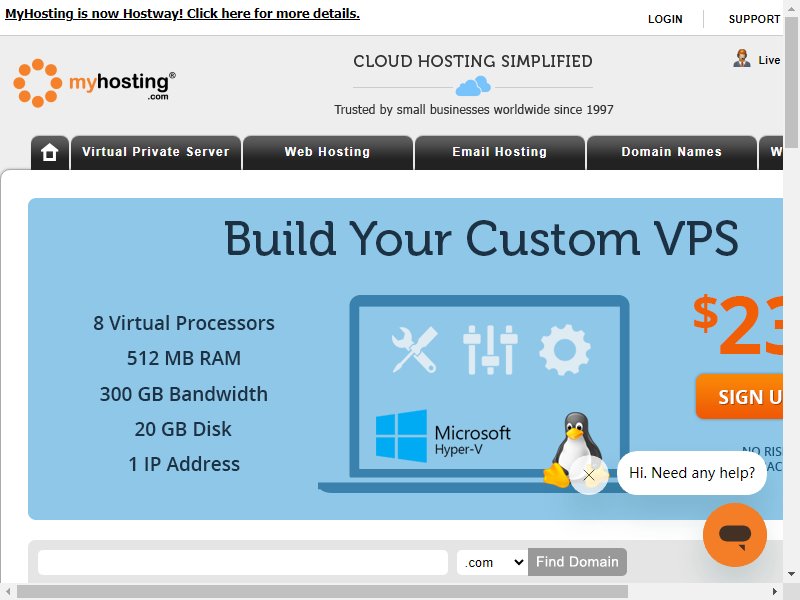Click the scroll right arrow
The height and width of the screenshot is (600, 800).
tap(774, 591)
